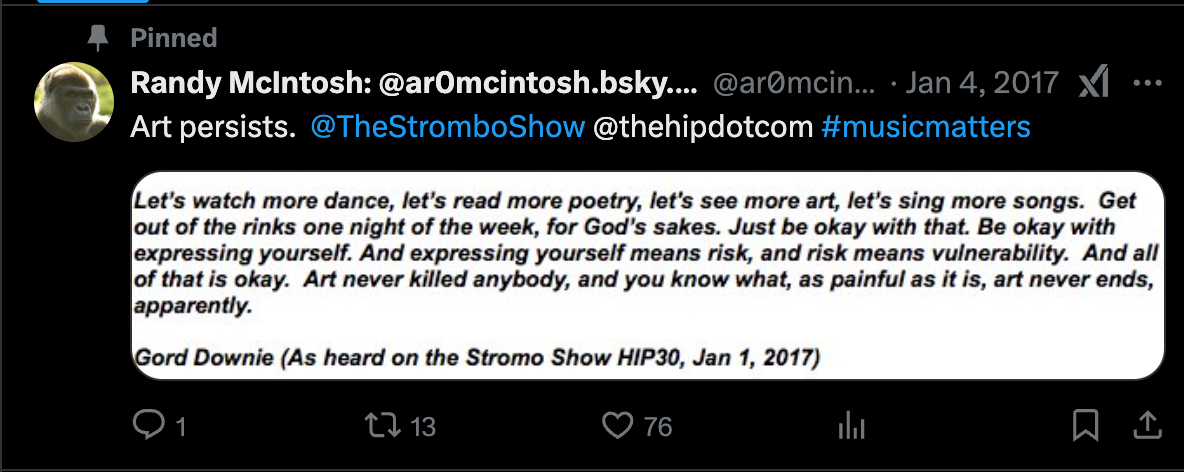Open the #musicmatters hashtag
The width and height of the screenshot is (1184, 472).
point(925,128)
